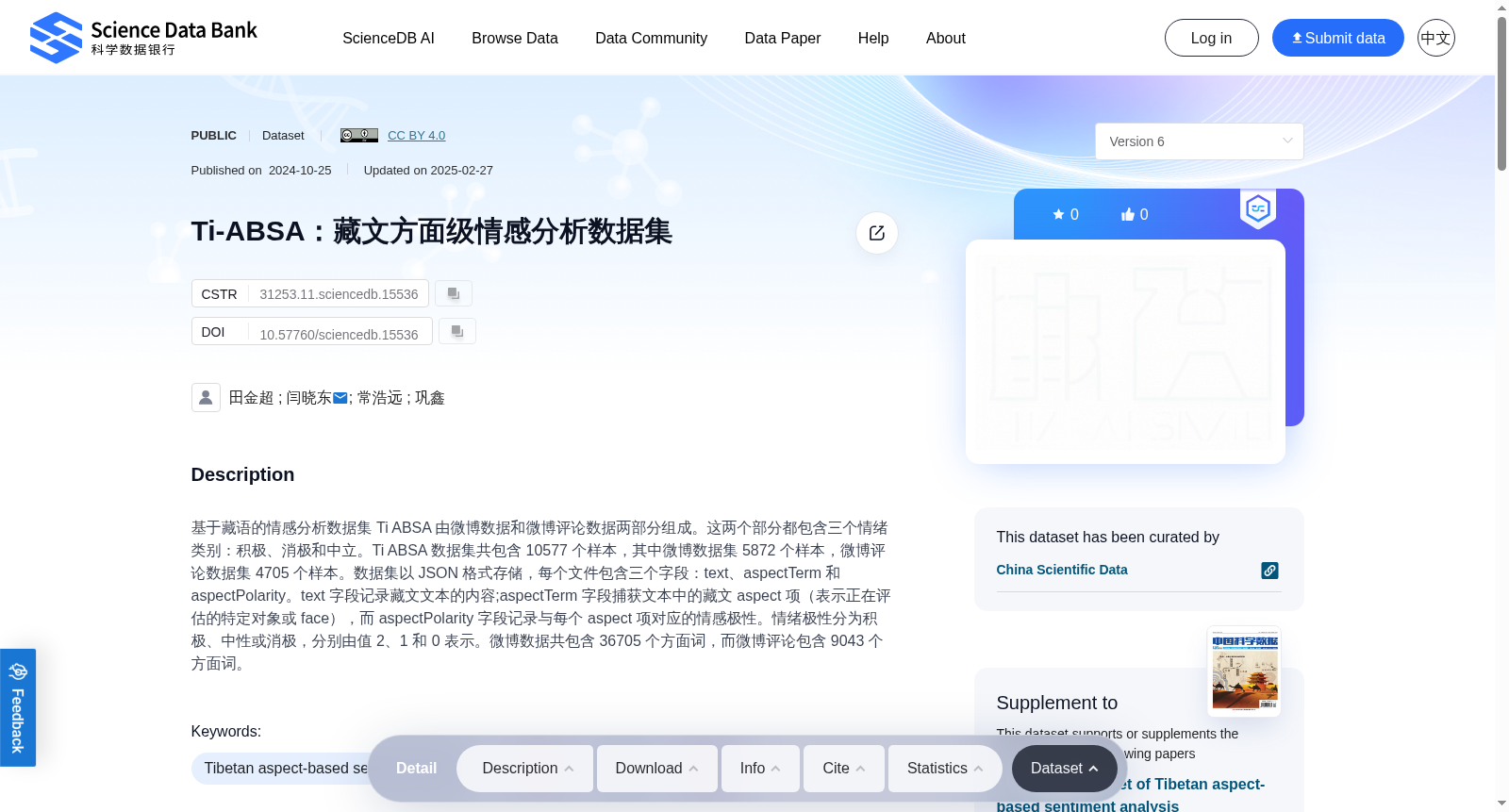1509x812 pixels.
Task: Click the journal cover thumbnail
Action: [1245, 671]
